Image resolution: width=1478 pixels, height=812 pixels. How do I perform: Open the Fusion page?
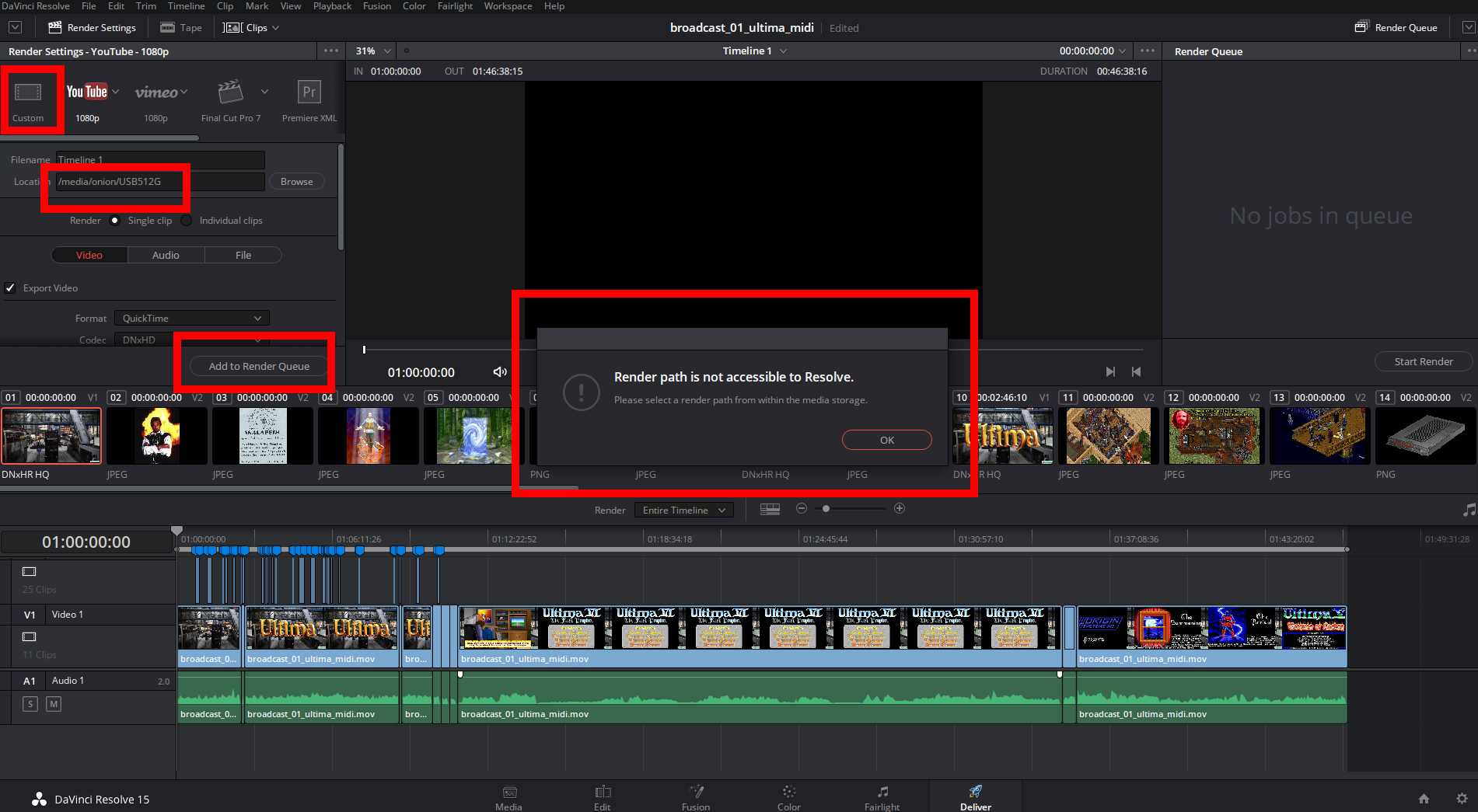coord(696,797)
